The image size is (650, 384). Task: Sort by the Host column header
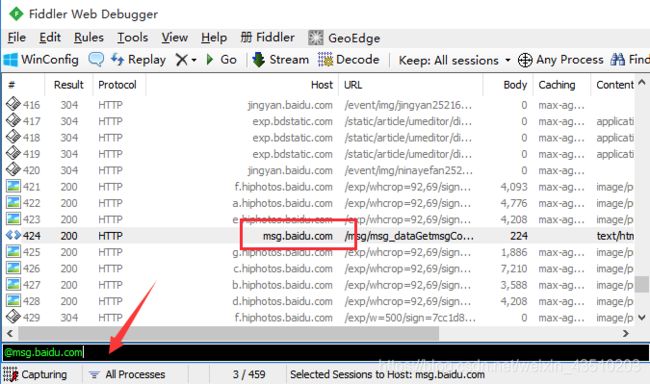322,85
